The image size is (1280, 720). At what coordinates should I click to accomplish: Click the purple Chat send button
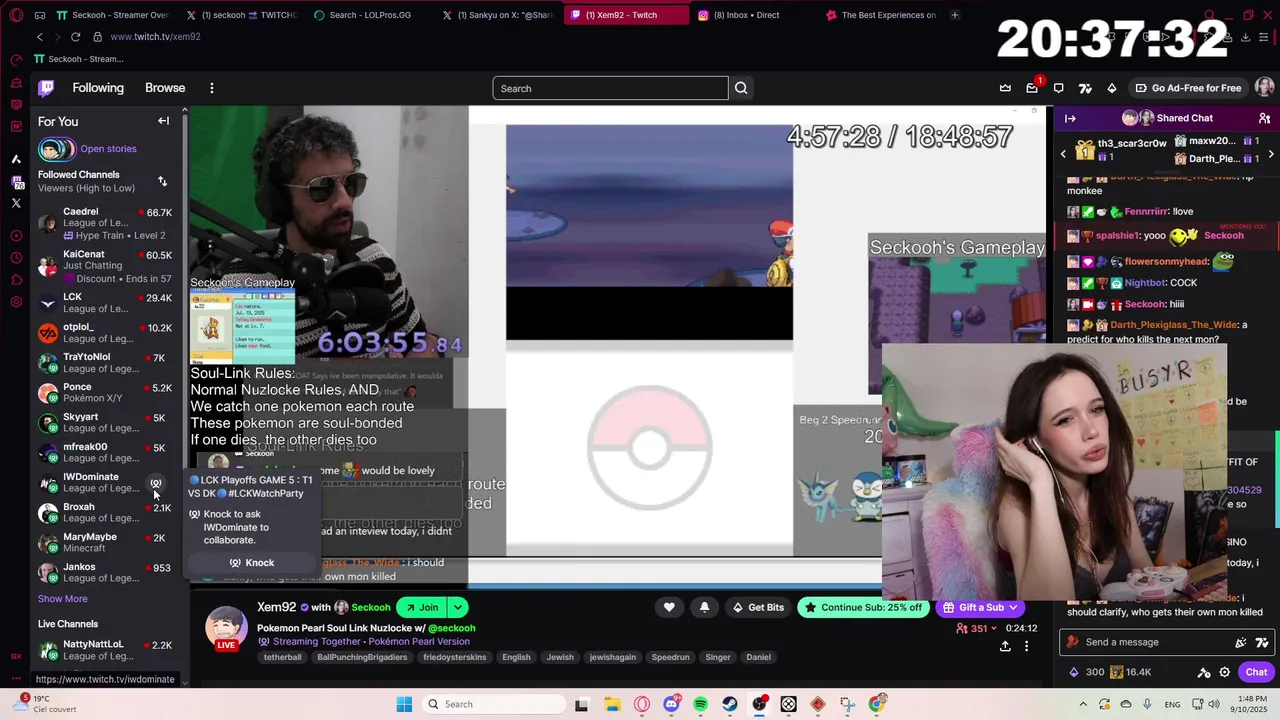coord(1256,672)
